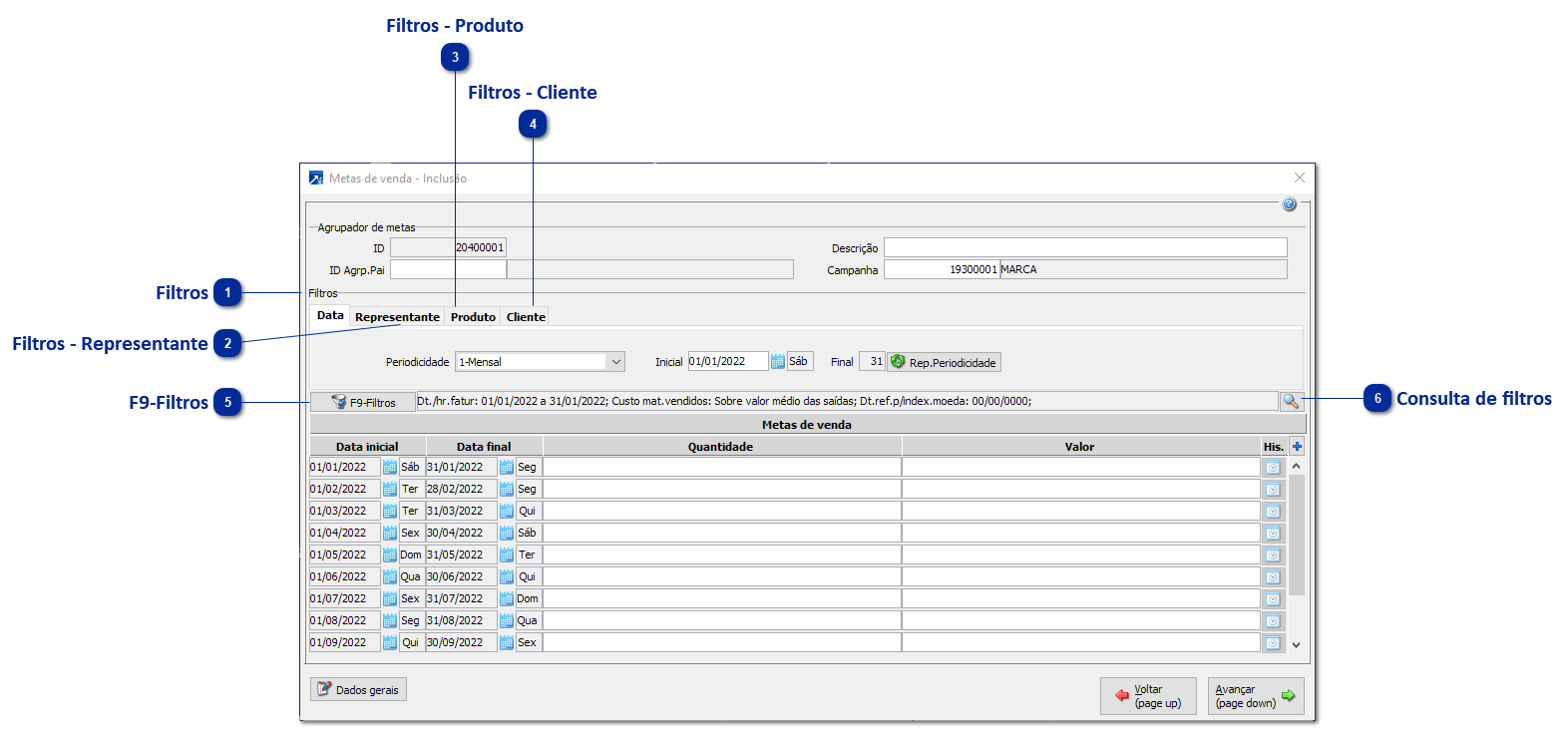Click the Data final cell 28/02/2022
This screenshot has width=1568, height=737.
pos(461,489)
